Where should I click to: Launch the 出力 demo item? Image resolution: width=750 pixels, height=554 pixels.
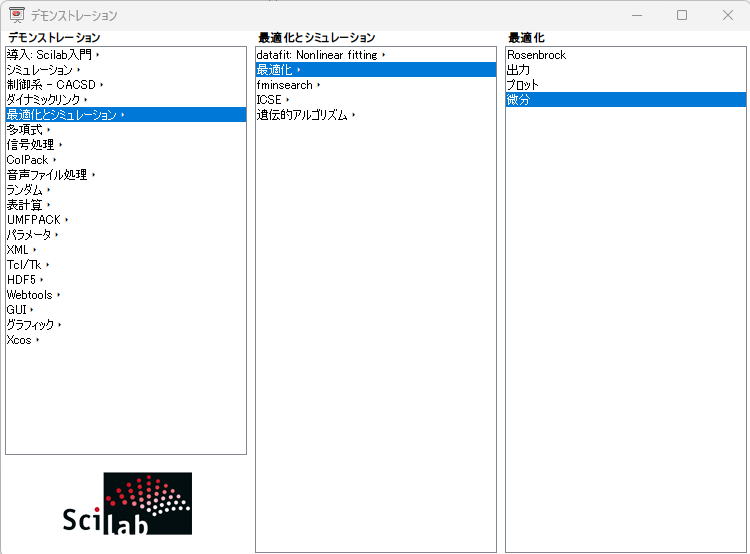(518, 70)
